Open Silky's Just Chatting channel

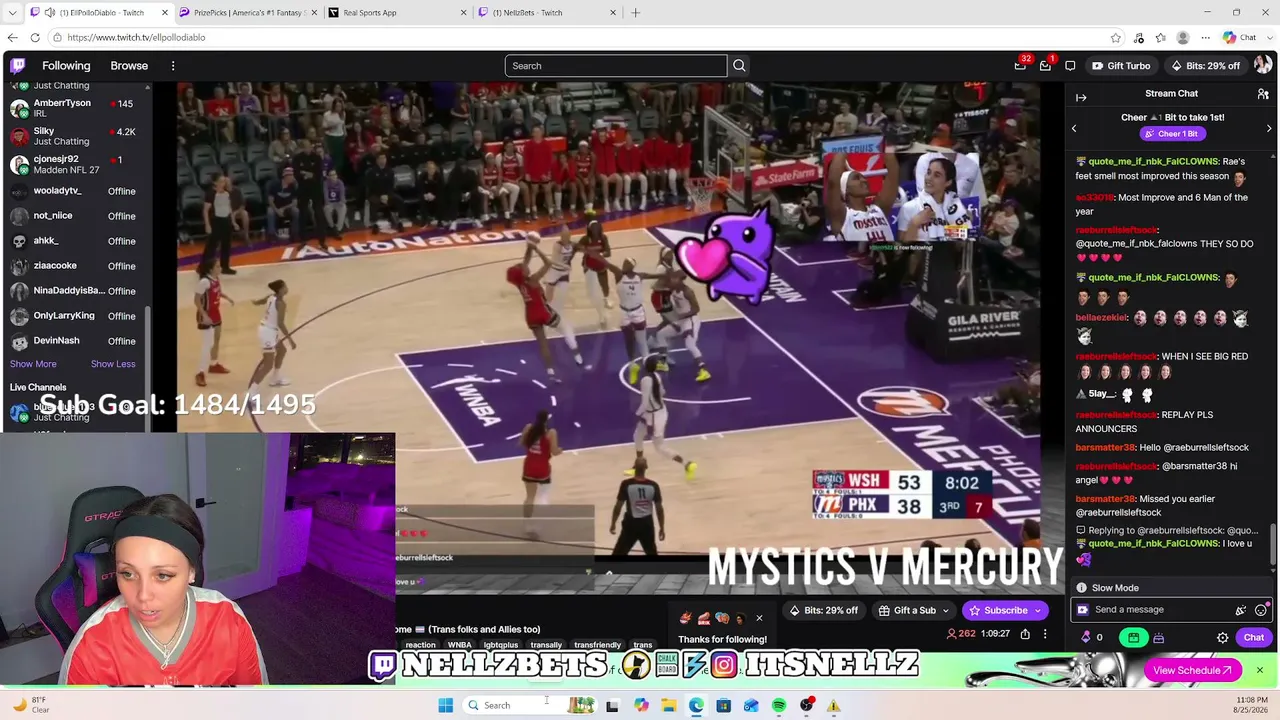pyautogui.click(x=76, y=136)
